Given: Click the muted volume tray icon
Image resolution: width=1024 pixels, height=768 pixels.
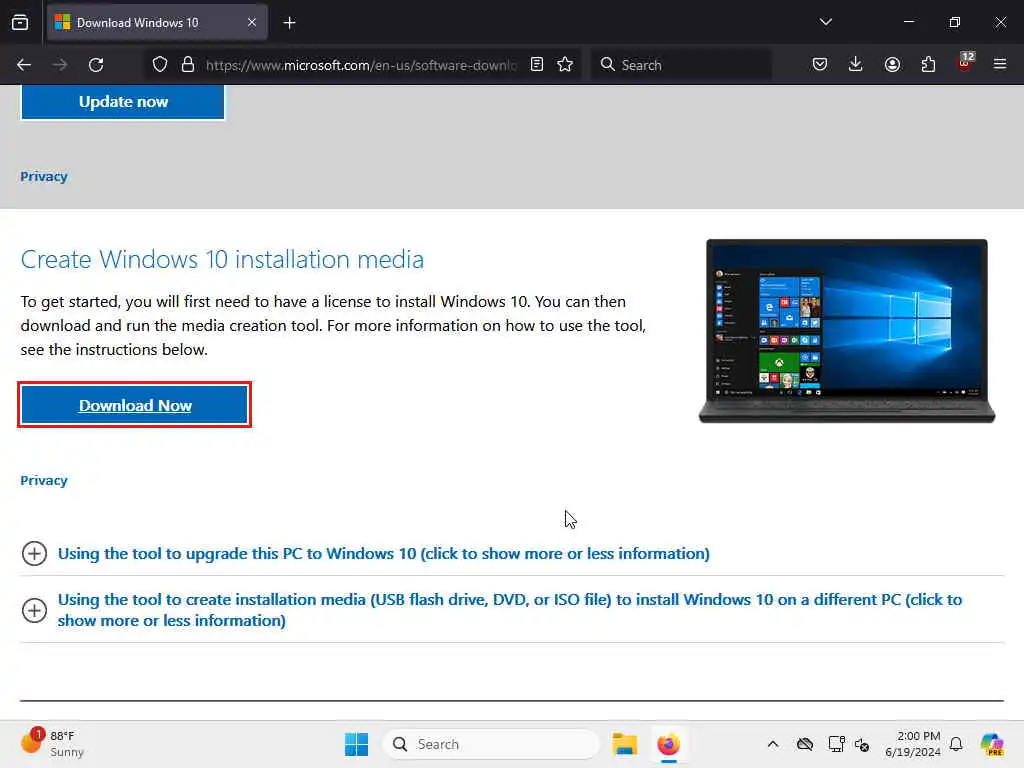Looking at the screenshot, I should click(x=861, y=744).
